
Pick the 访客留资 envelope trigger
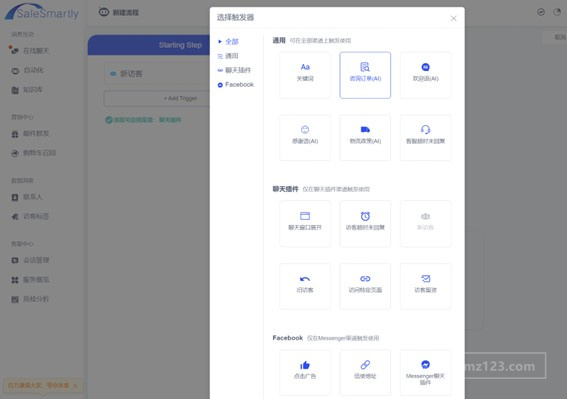[425, 286]
